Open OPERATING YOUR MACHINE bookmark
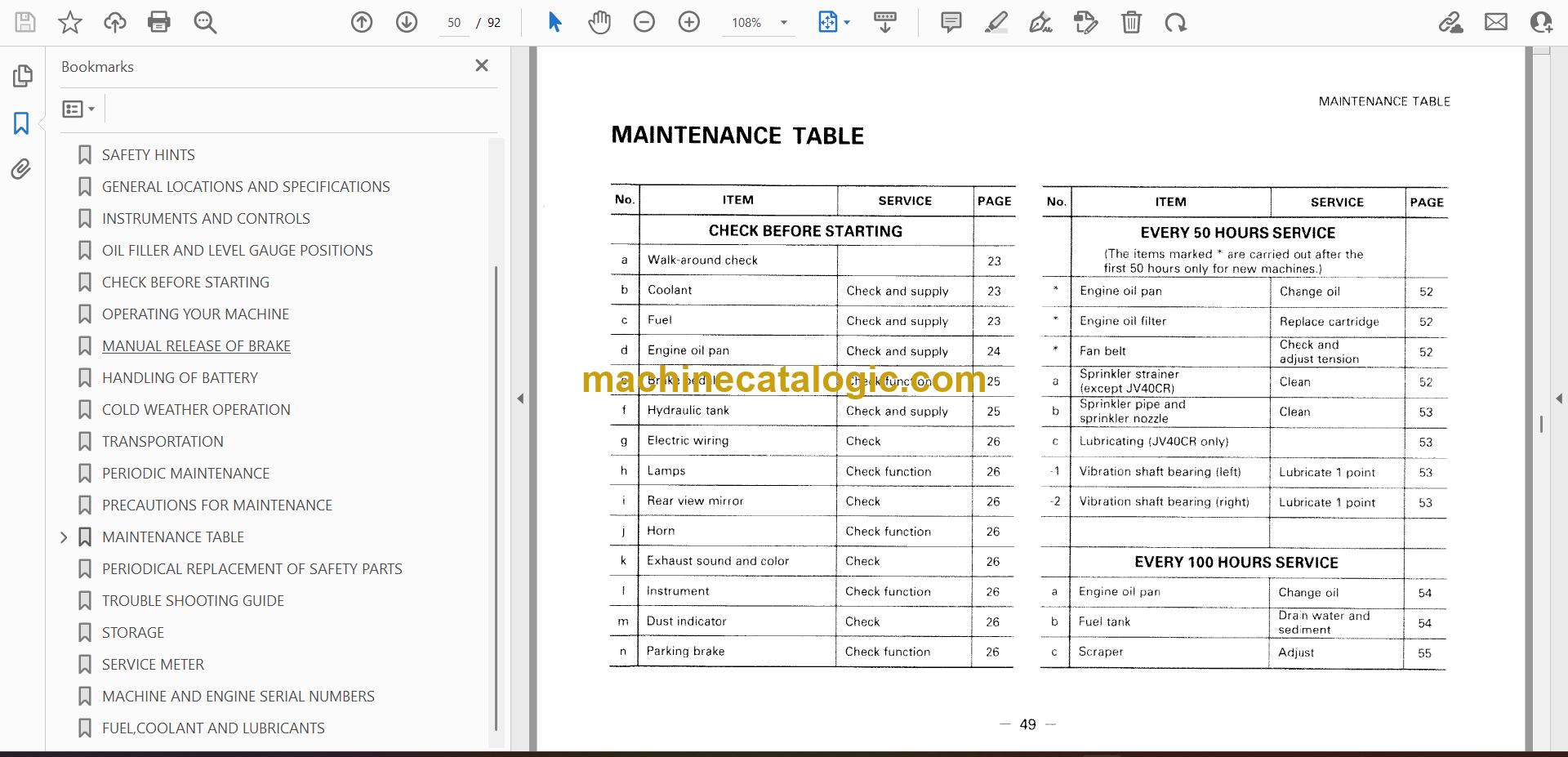Image resolution: width=1568 pixels, height=757 pixels. click(195, 314)
